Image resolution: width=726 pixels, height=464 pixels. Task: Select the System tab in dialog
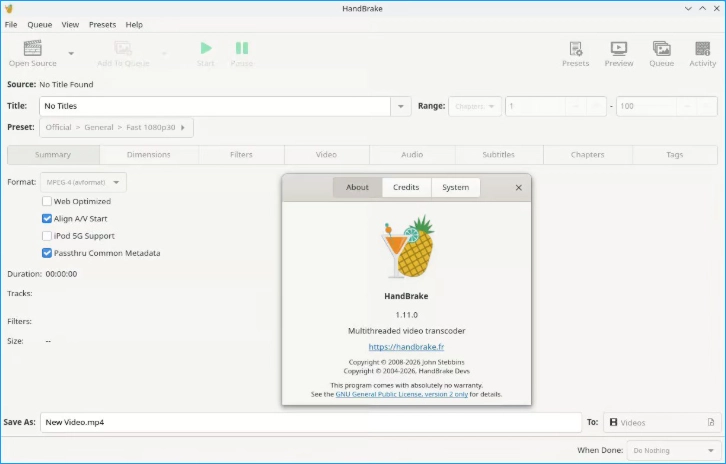coord(456,188)
